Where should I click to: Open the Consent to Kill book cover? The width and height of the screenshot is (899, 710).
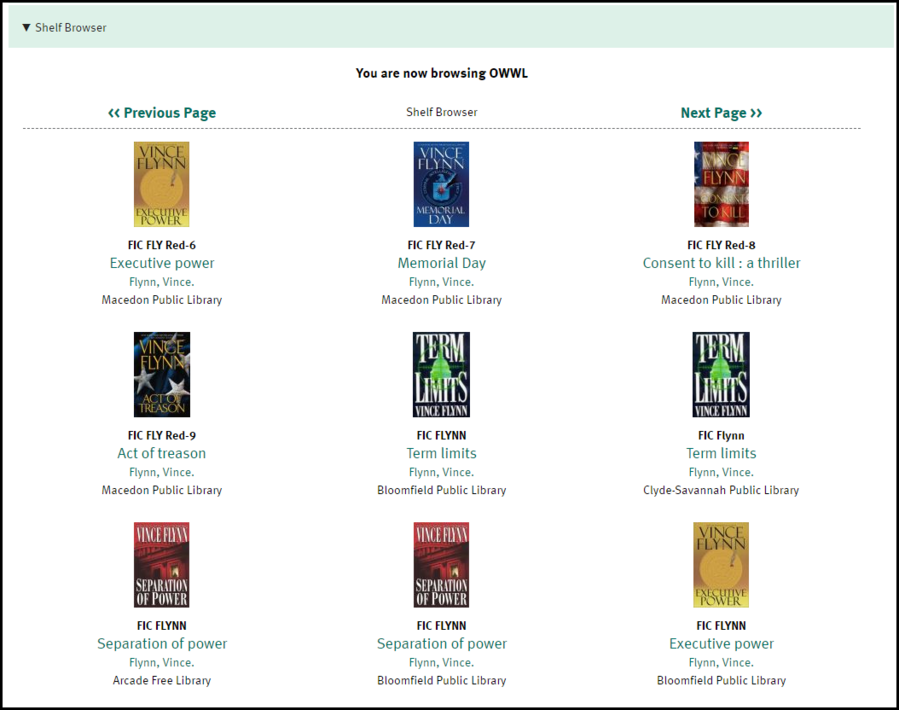pyautogui.click(x=721, y=184)
